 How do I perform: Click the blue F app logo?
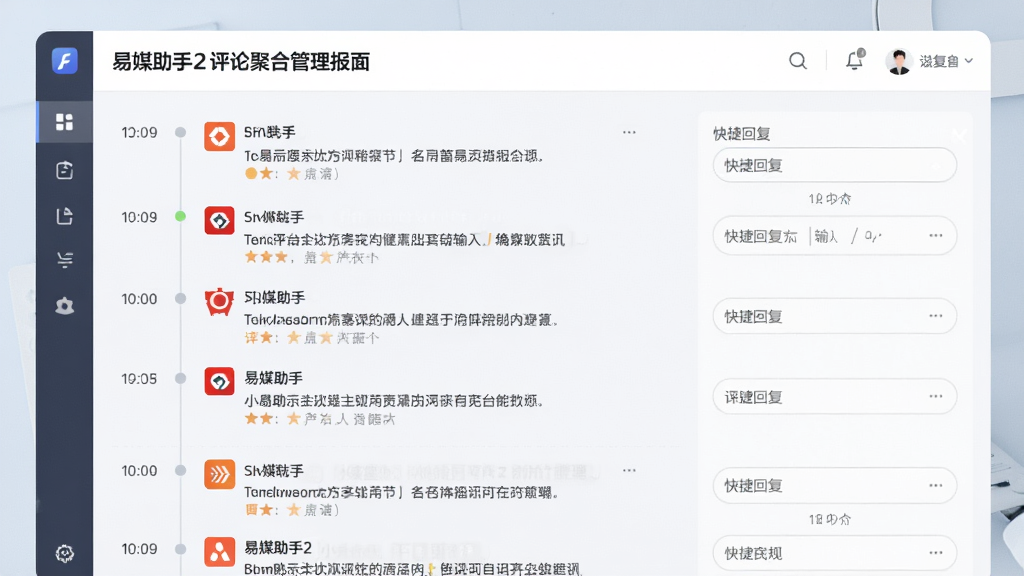point(65,61)
